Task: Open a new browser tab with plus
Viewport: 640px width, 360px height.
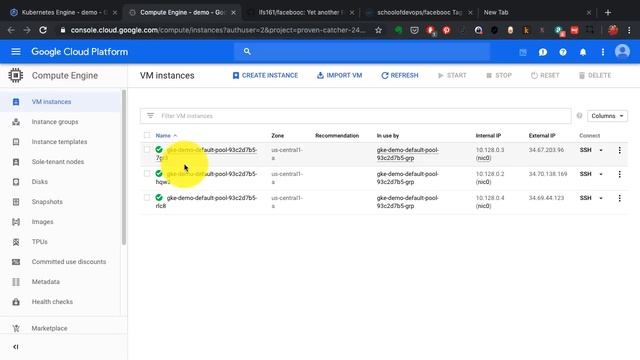Action: click(608, 13)
